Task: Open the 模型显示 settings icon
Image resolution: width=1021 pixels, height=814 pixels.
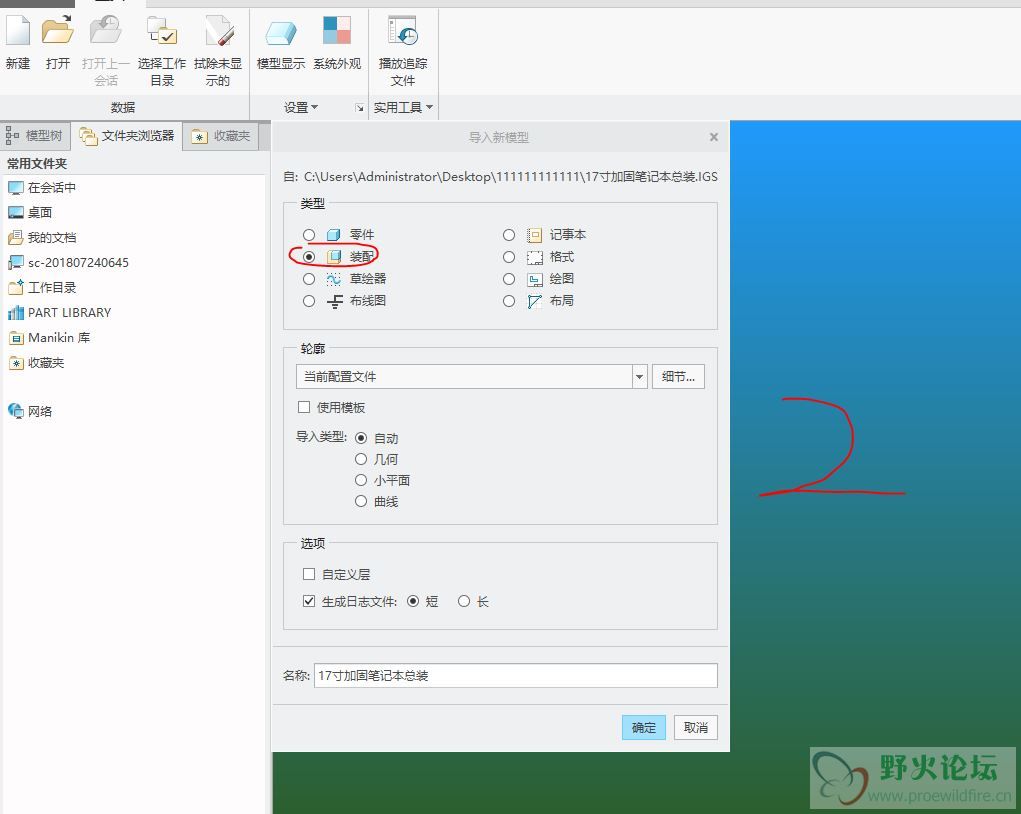Action: pyautogui.click(x=281, y=31)
